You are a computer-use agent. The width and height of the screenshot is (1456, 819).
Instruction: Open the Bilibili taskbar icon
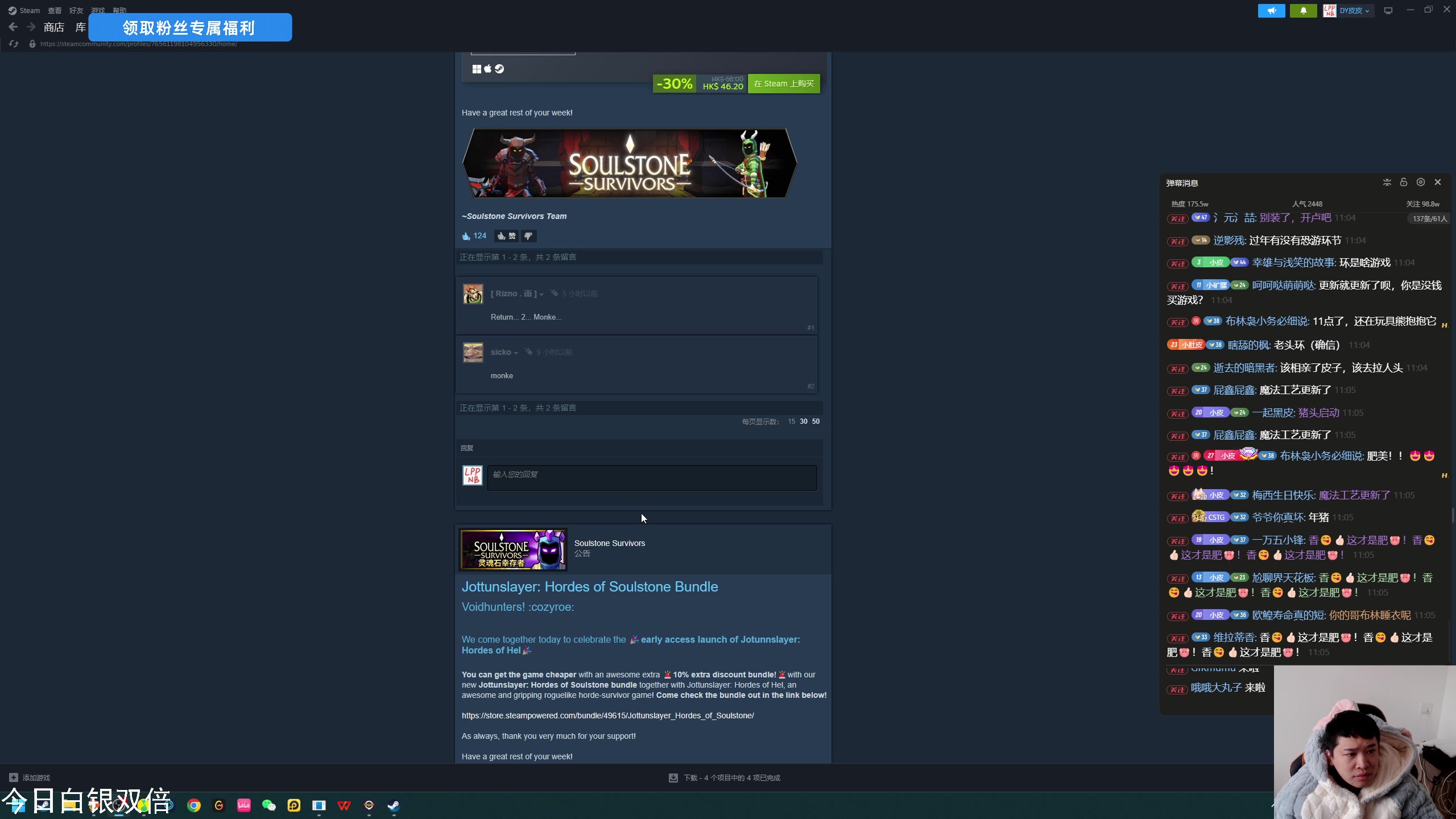244,805
